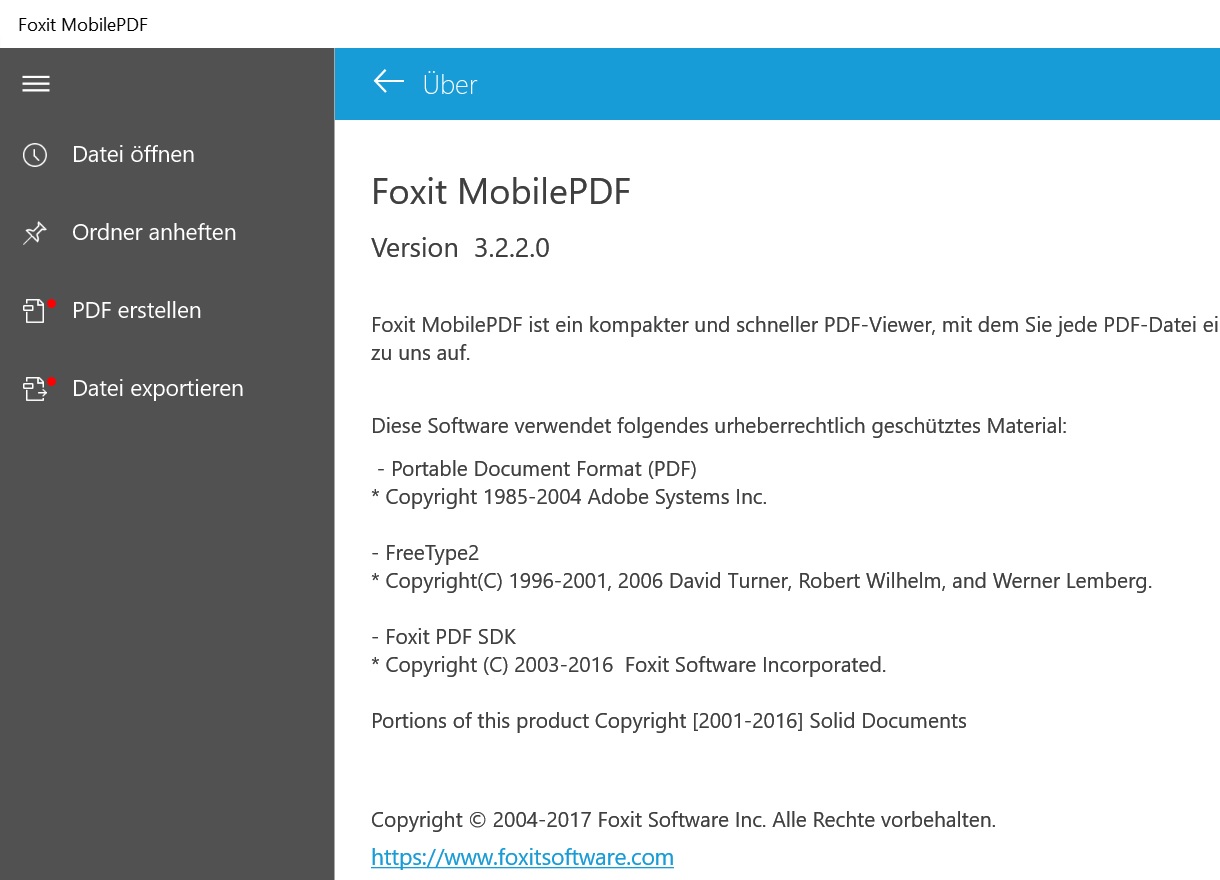Click the David Turner copyright line

click(x=762, y=580)
